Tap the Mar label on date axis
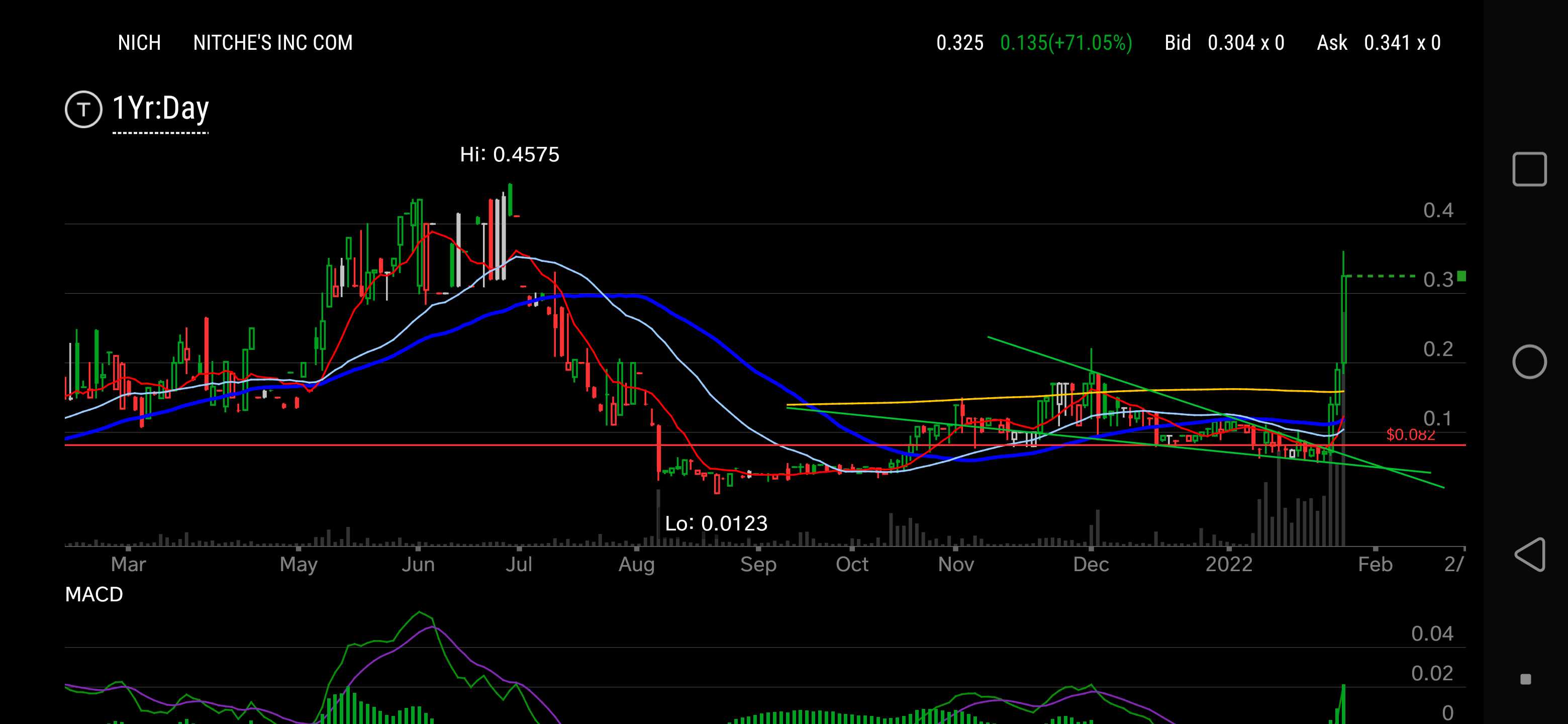Viewport: 1568px width, 724px height. 129,564
